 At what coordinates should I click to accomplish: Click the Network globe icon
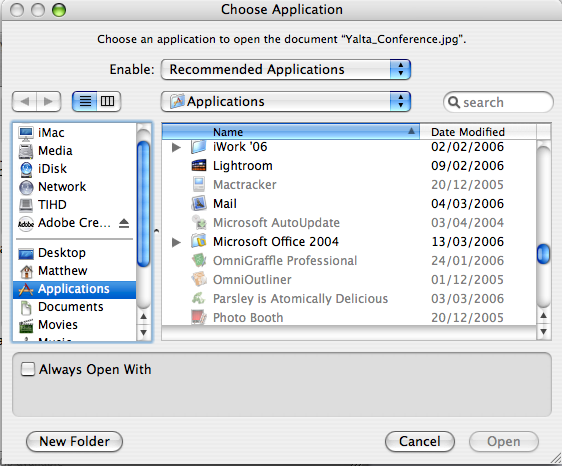click(x=26, y=187)
